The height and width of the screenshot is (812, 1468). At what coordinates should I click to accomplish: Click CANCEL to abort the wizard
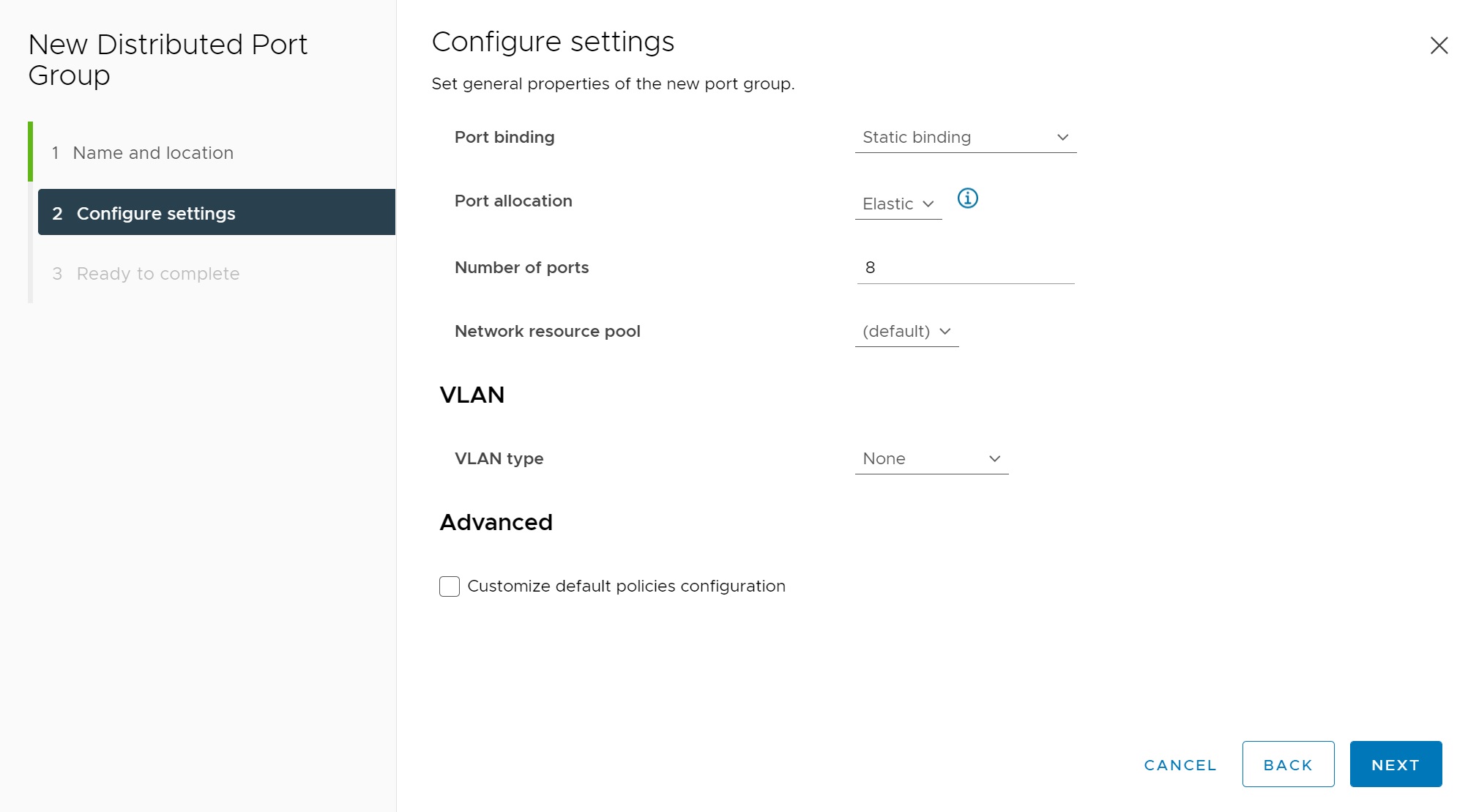point(1180,765)
